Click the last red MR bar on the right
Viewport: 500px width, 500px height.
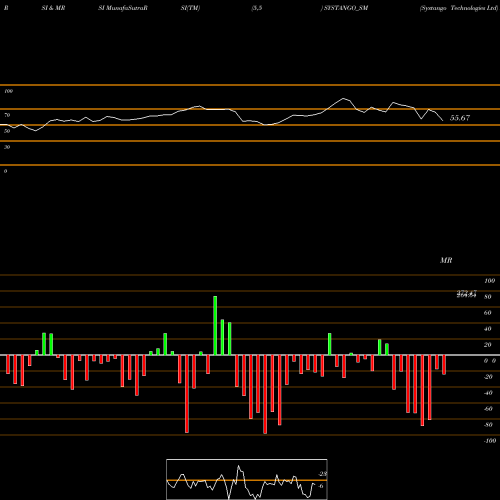pyautogui.click(x=444, y=365)
